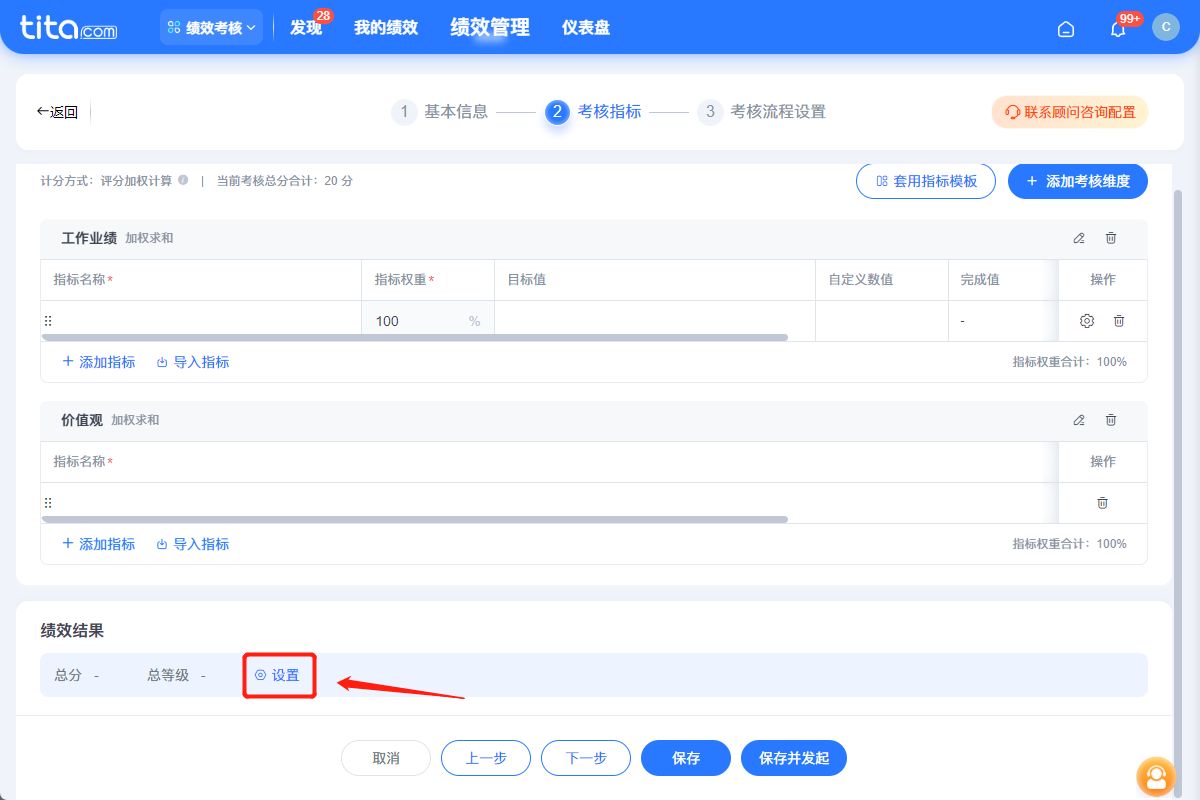Delete the 价值观 dimension via trash icon
This screenshot has width=1200, height=800.
(1110, 420)
